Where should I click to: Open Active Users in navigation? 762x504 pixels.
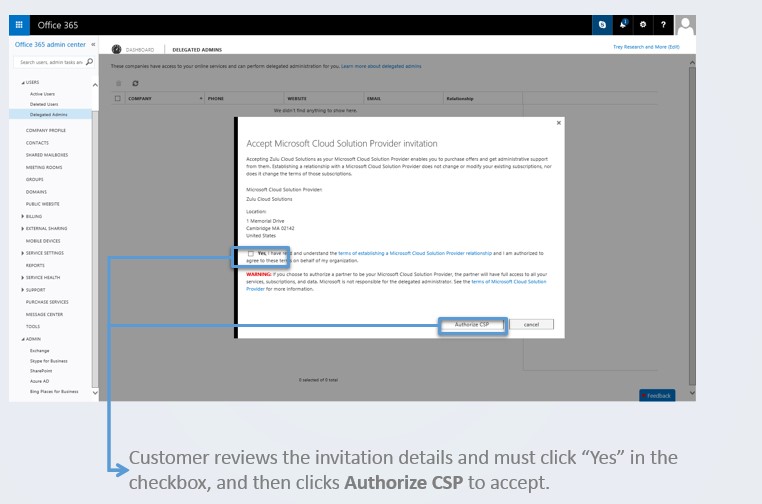[42, 94]
